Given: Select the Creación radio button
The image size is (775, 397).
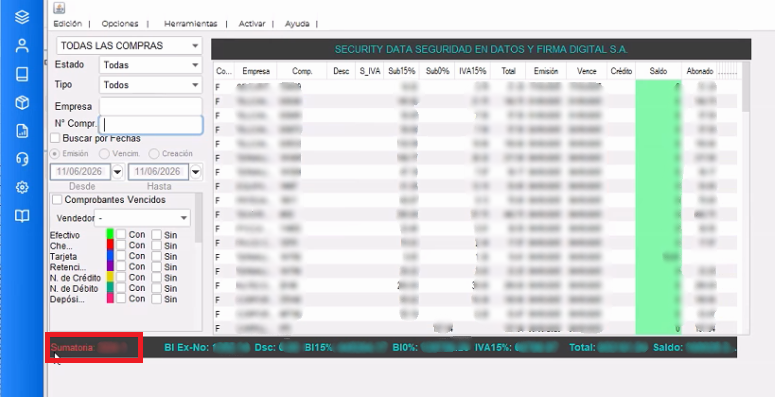Looking at the screenshot, I should 154,154.
